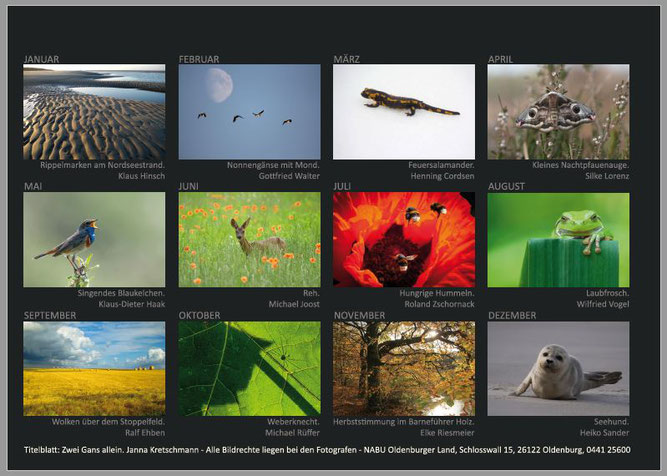The width and height of the screenshot is (667, 476).
Task: Click the DEZEMBER month heading
Action: [512, 315]
